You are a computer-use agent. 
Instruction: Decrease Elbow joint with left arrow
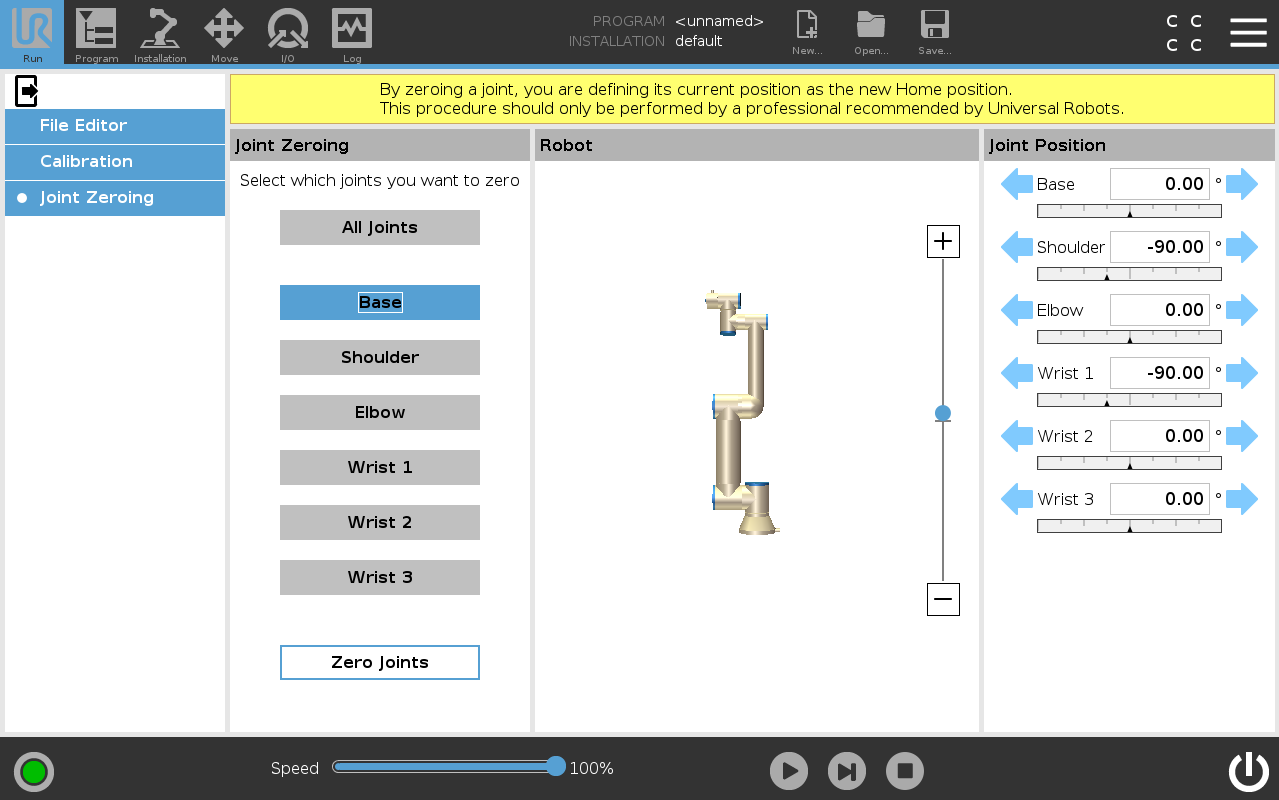click(x=1016, y=310)
